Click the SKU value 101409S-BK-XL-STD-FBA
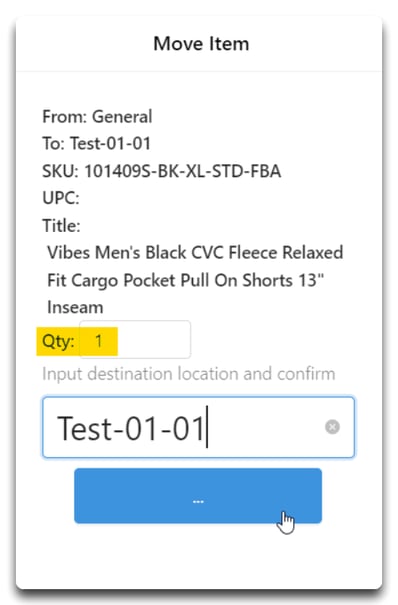Screen dimensions: 398x605 coord(182,171)
